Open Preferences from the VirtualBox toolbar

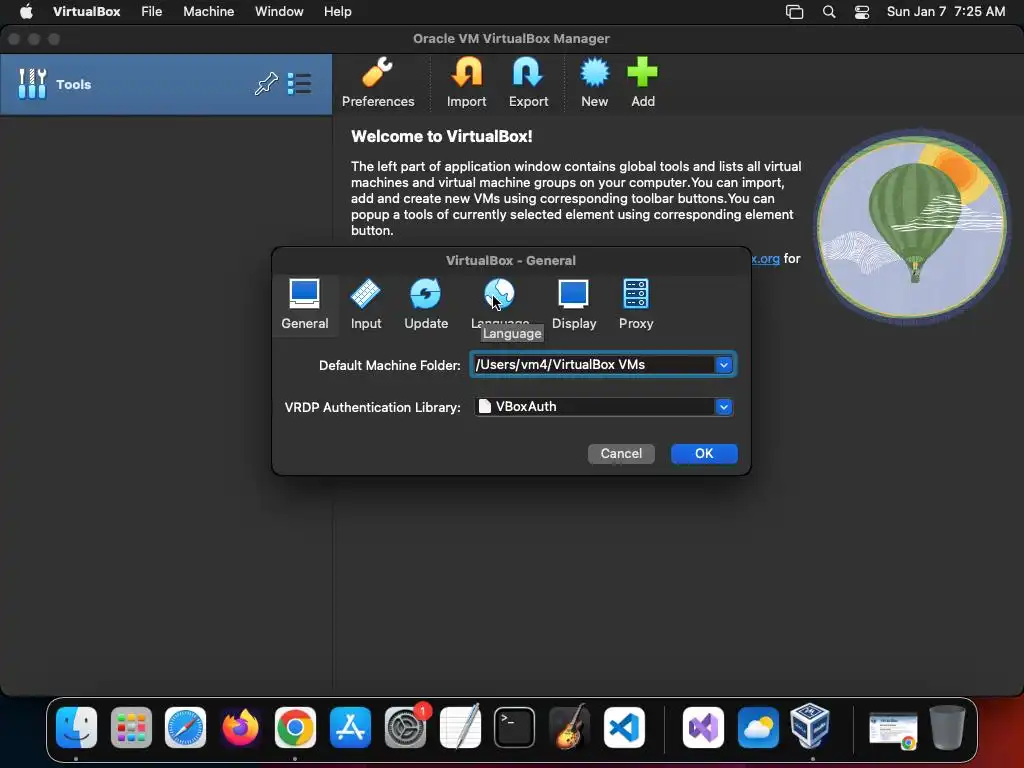click(x=377, y=83)
